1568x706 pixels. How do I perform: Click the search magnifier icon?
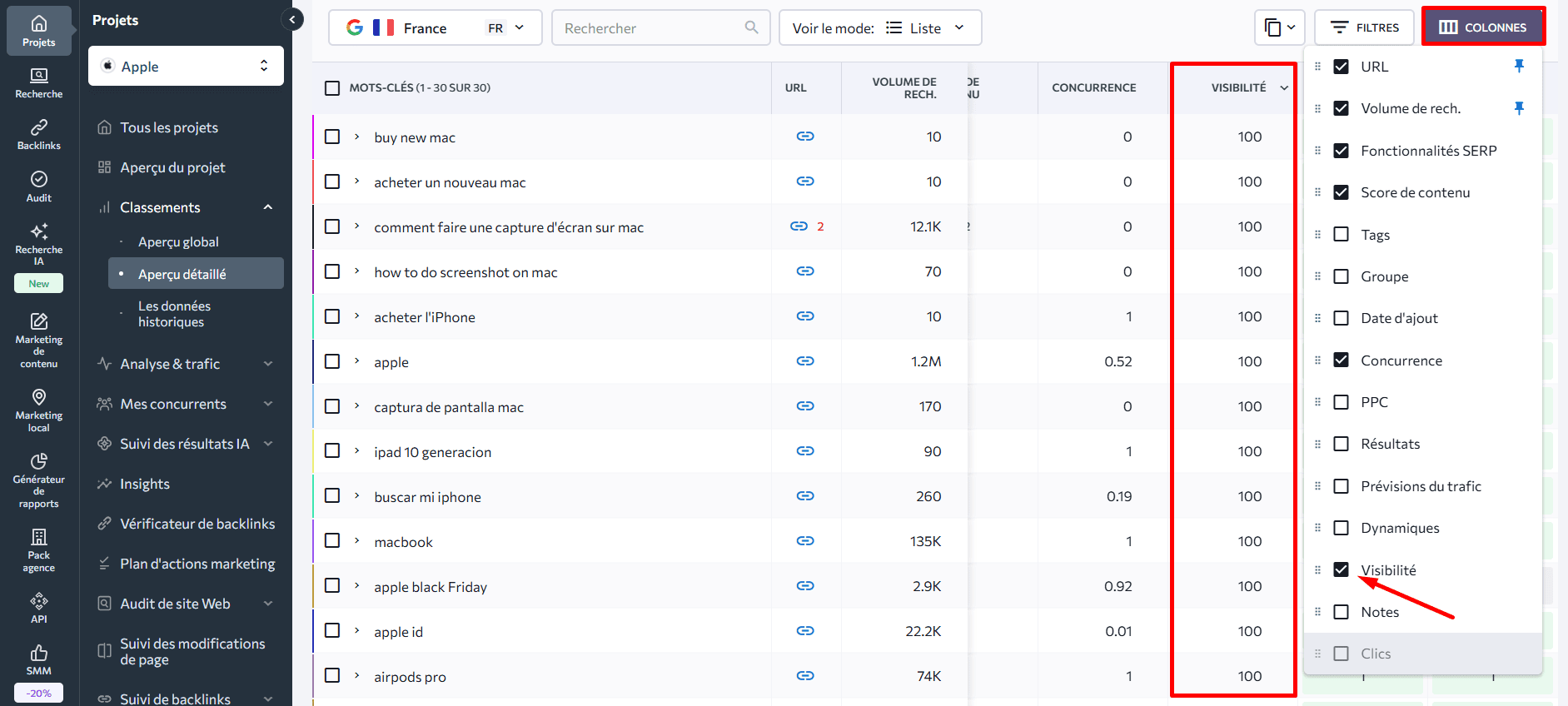752,27
